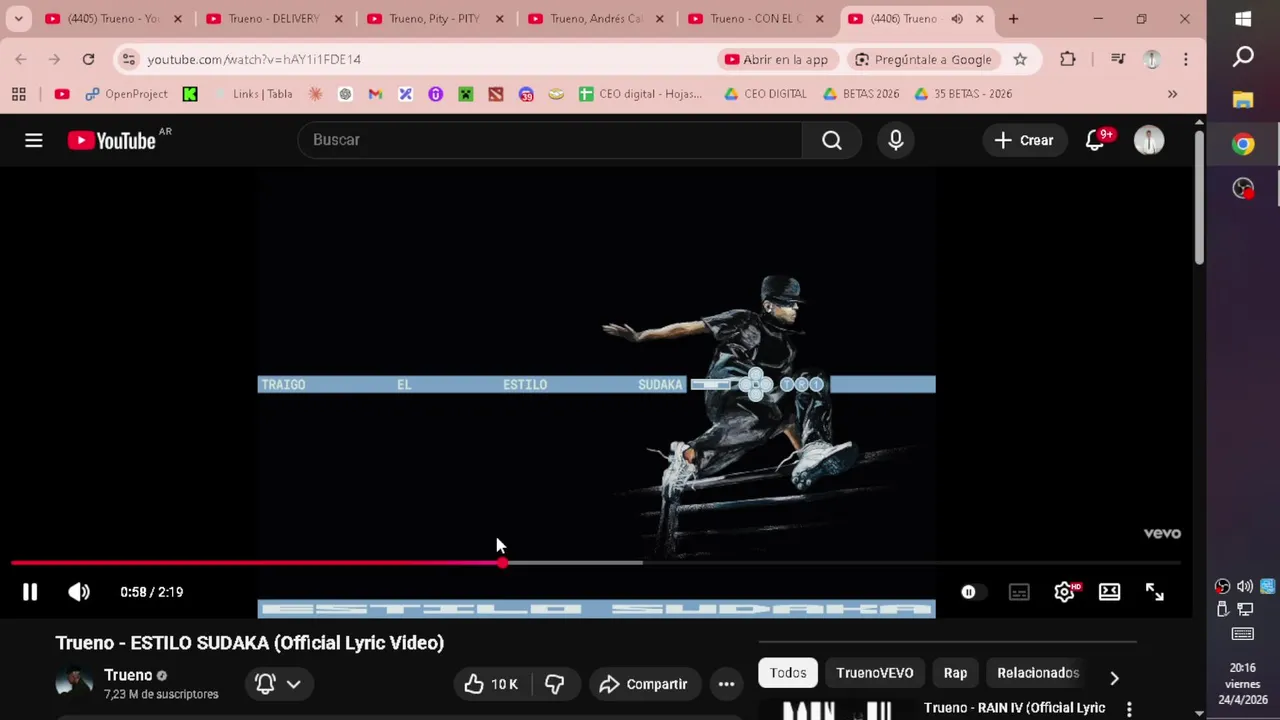
Task: Click the search magnifier button
Action: click(x=832, y=140)
